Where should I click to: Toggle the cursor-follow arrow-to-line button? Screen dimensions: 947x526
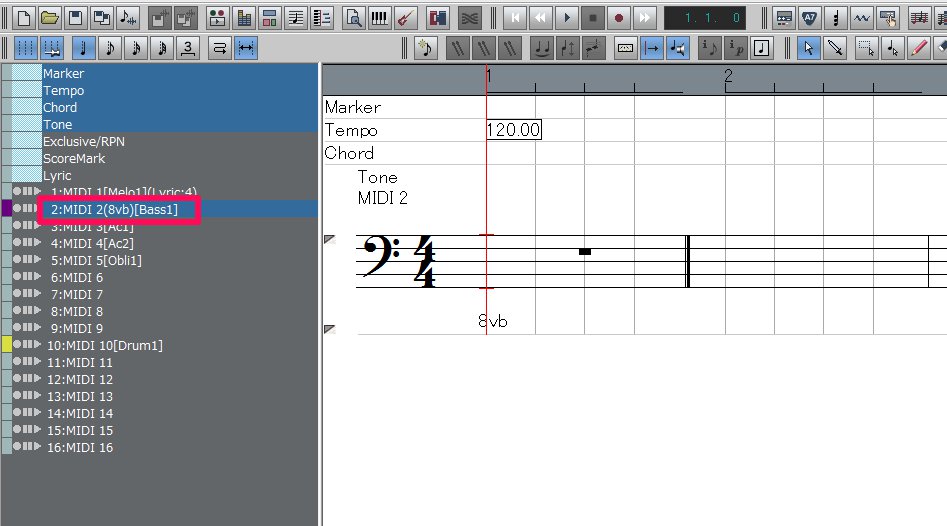click(x=652, y=48)
